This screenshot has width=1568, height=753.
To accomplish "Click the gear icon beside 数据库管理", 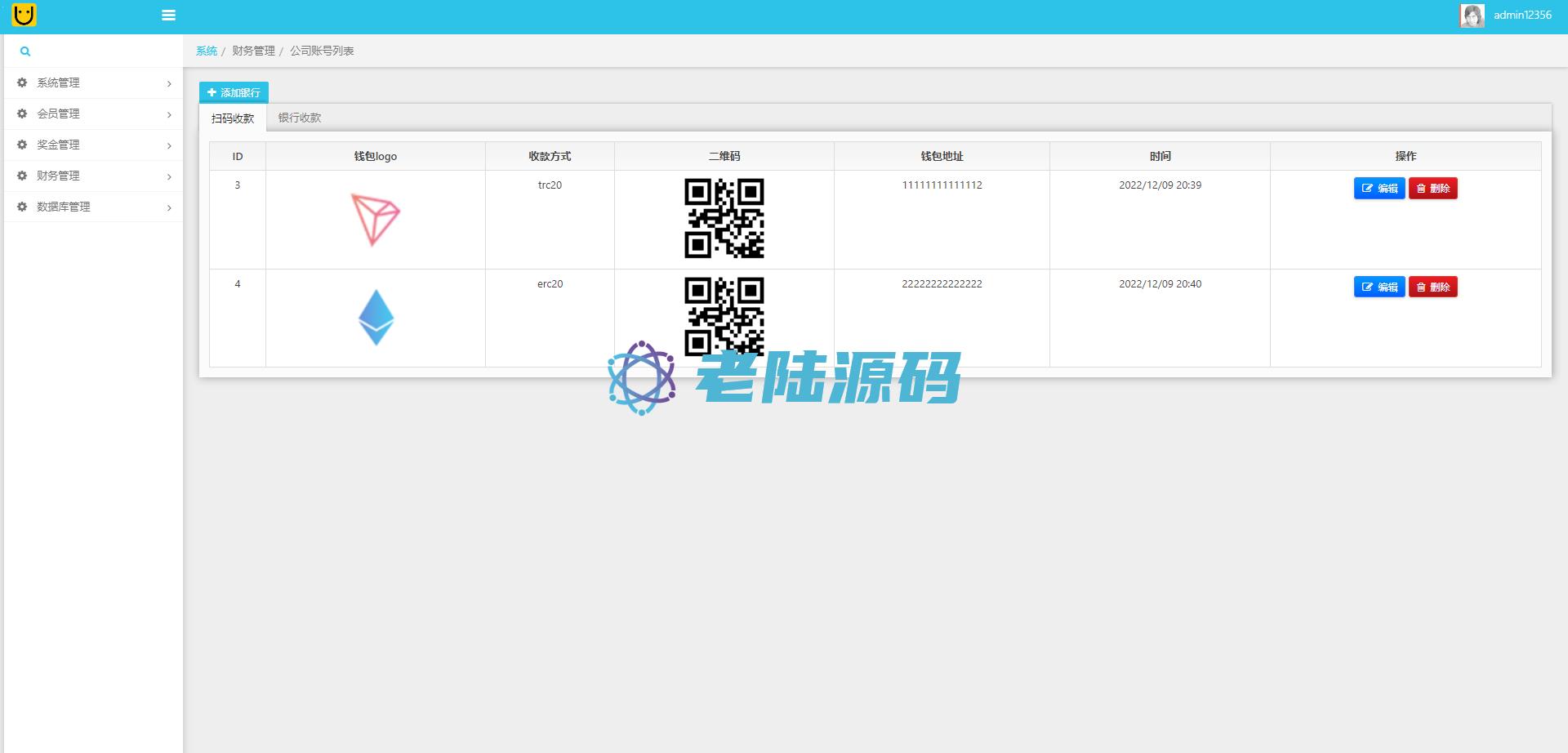I will [22, 207].
